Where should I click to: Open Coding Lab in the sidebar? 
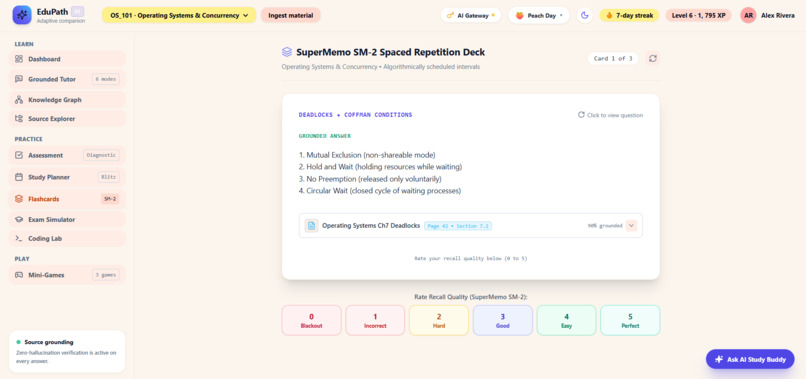(67, 239)
